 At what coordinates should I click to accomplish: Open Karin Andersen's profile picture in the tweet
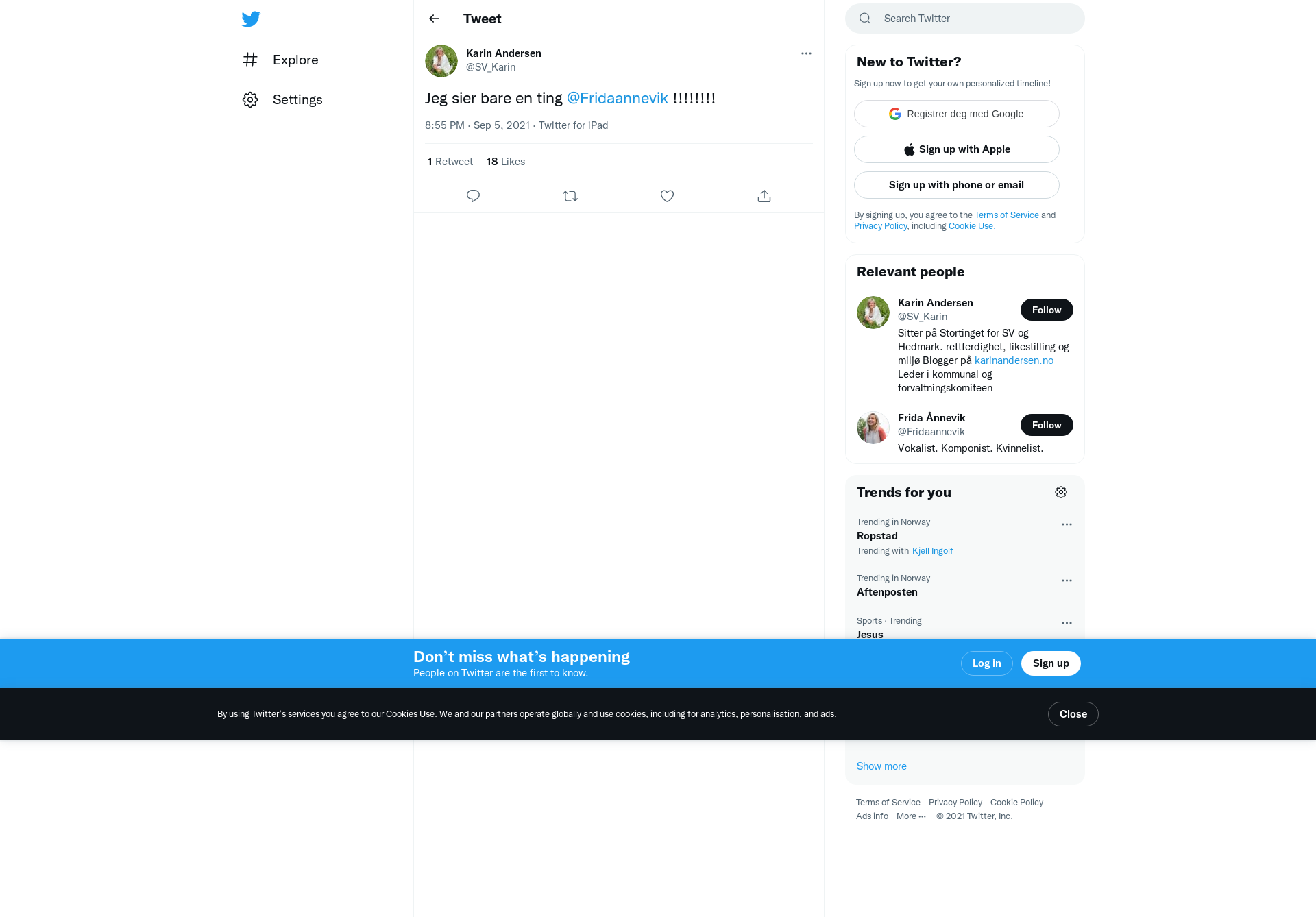click(x=441, y=61)
